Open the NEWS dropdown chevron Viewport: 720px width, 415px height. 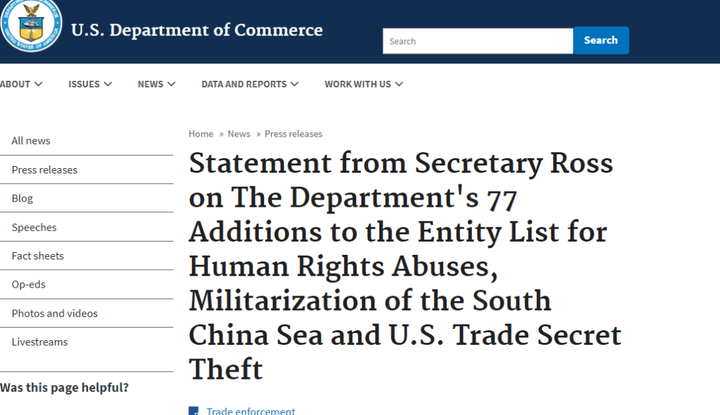pyautogui.click(x=171, y=84)
